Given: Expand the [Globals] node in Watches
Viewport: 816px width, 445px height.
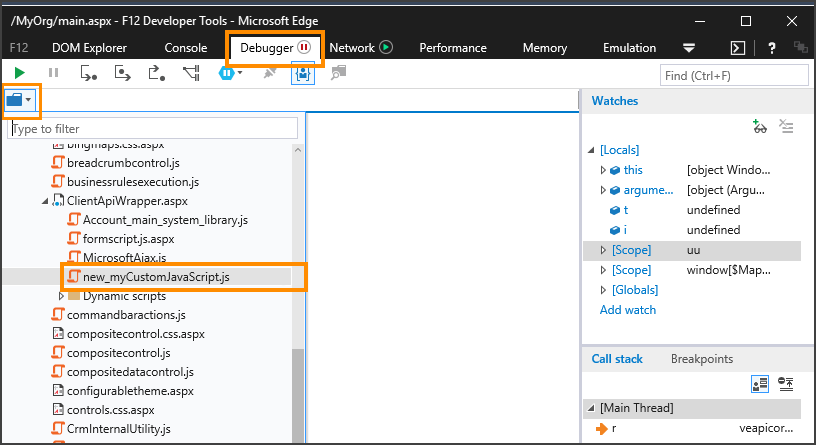Looking at the screenshot, I should [x=603, y=290].
